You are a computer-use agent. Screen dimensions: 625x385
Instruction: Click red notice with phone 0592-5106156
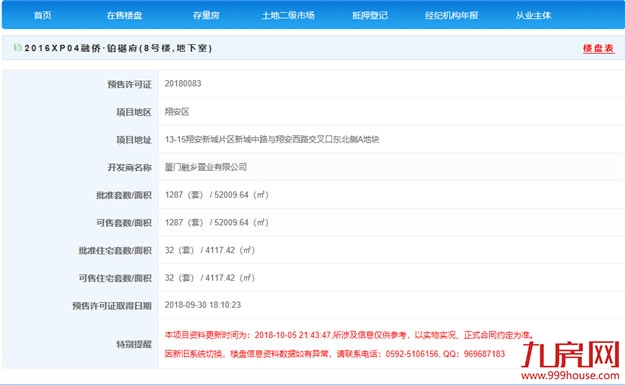335,354
